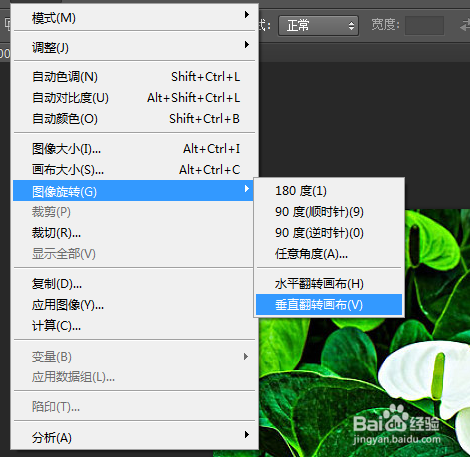This screenshot has height=457, width=470.
Task: Choose 裁切(R)... menu item
Action: coord(134,233)
